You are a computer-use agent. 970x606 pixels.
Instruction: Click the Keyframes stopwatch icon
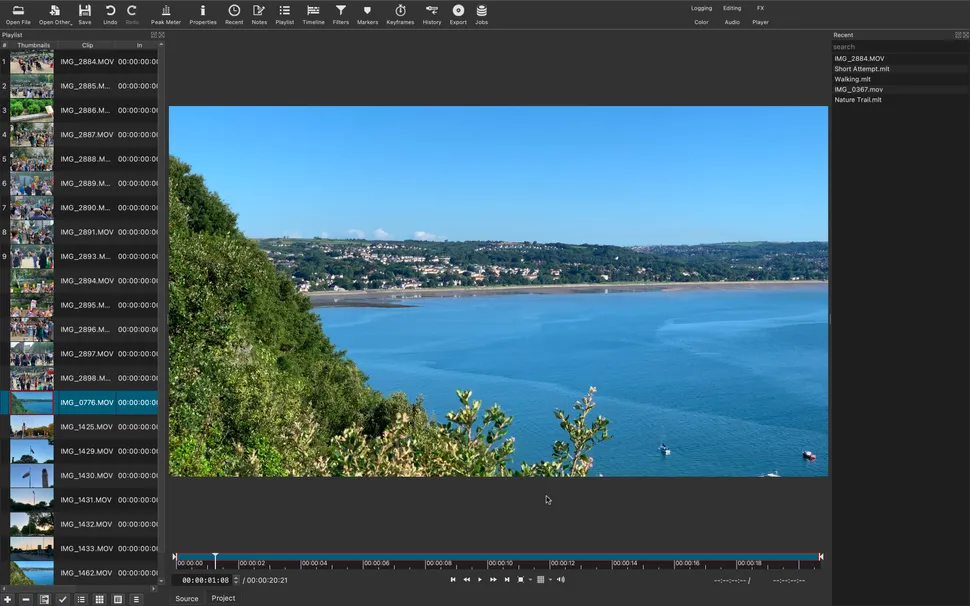click(400, 14)
